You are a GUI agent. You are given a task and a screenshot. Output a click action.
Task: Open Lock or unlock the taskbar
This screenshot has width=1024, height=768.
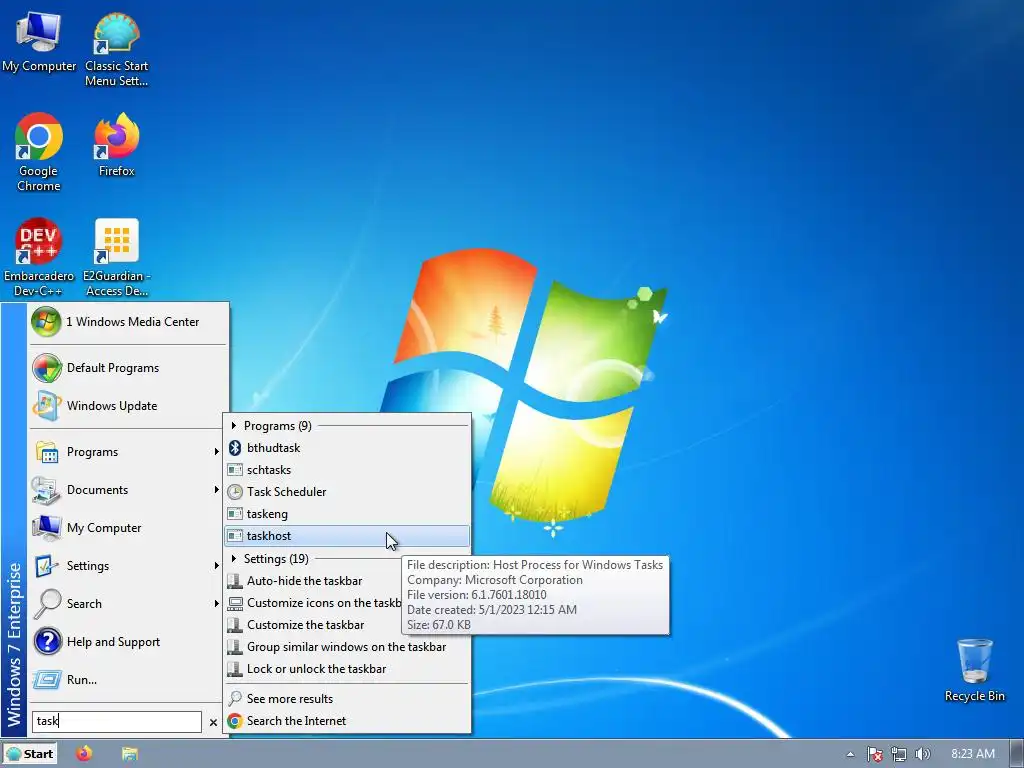pos(347,669)
